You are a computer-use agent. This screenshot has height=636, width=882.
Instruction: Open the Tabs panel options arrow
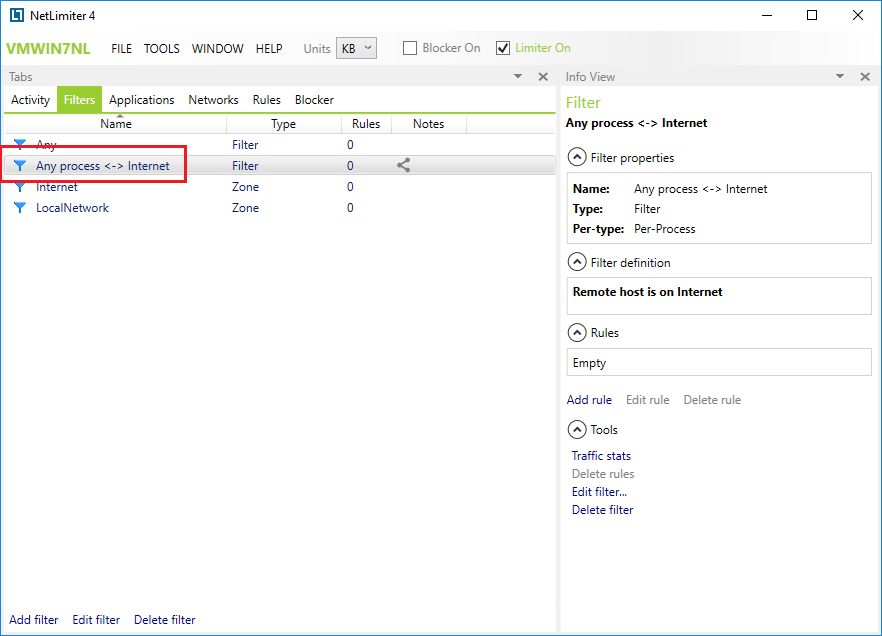pos(518,77)
